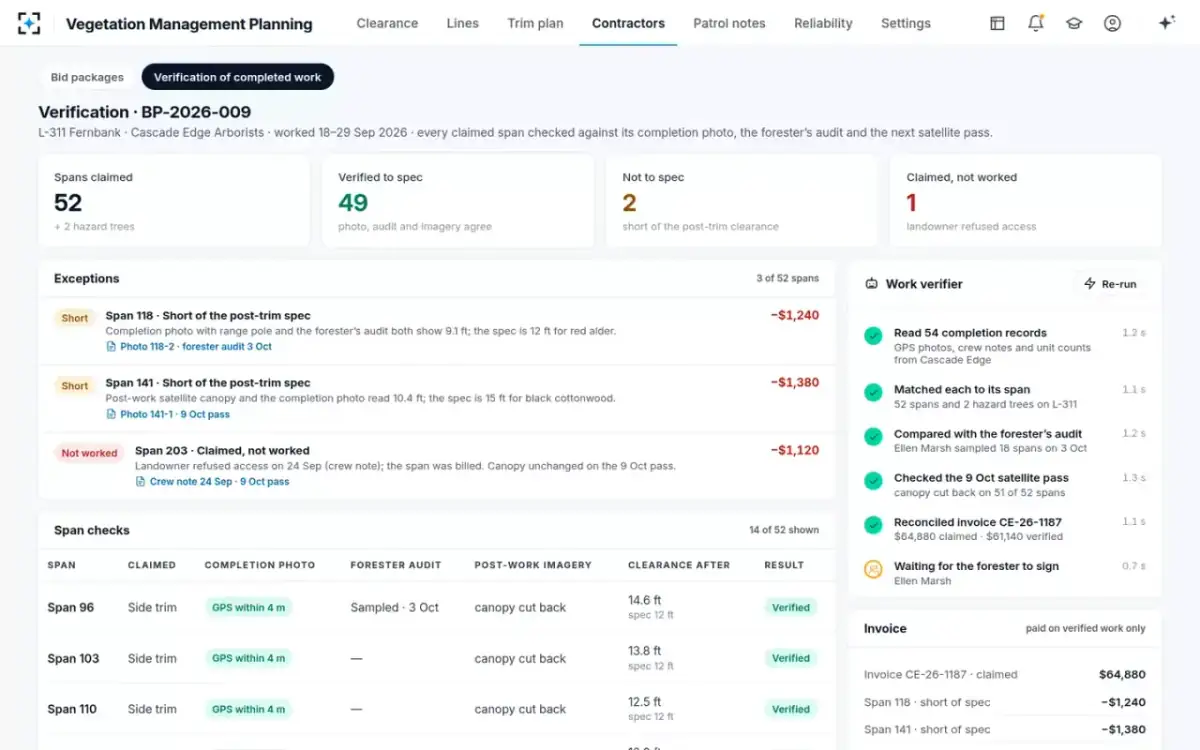This screenshot has height=750, width=1200.
Task: Open 9 Oct pass link under Span 203
Action: coord(265,482)
